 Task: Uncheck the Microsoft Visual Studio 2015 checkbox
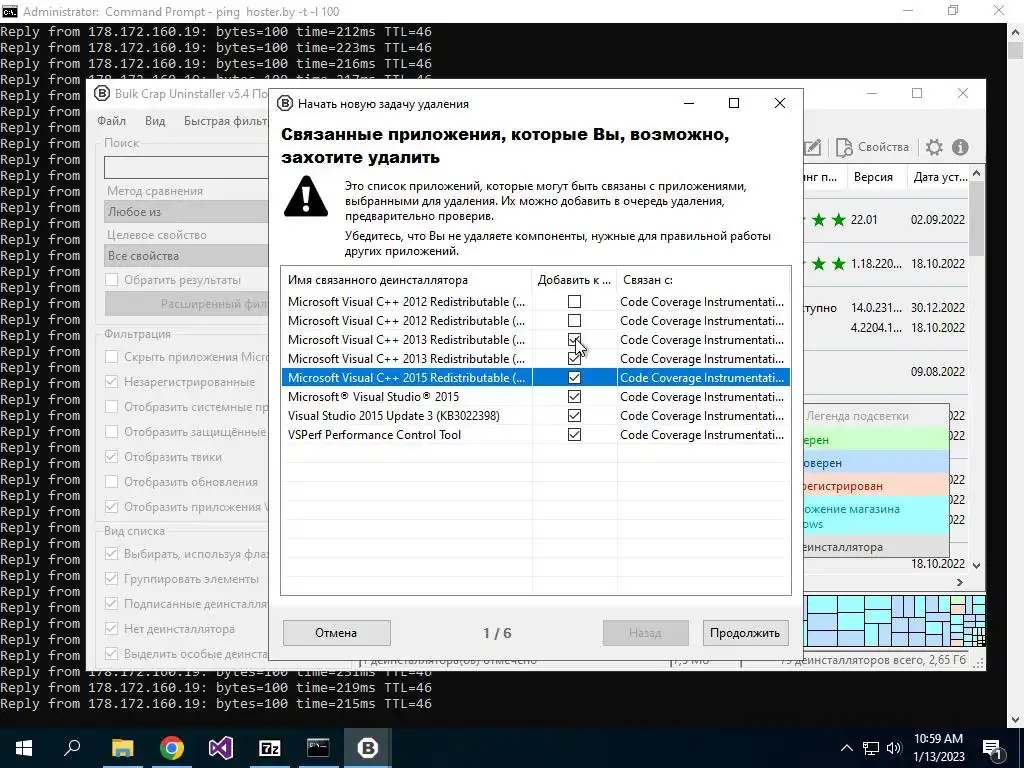click(x=574, y=396)
